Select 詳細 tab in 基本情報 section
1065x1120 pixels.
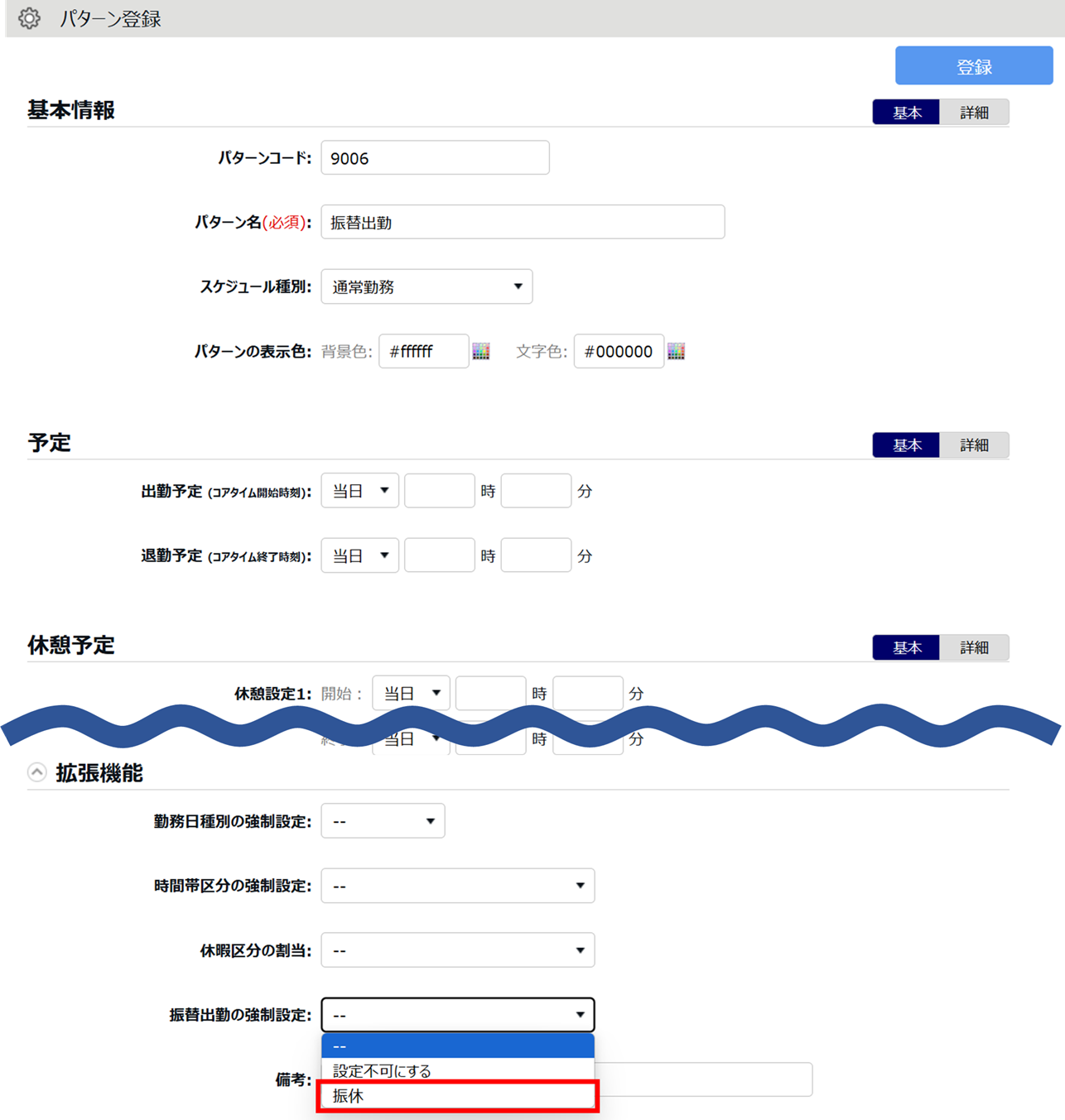point(975,113)
